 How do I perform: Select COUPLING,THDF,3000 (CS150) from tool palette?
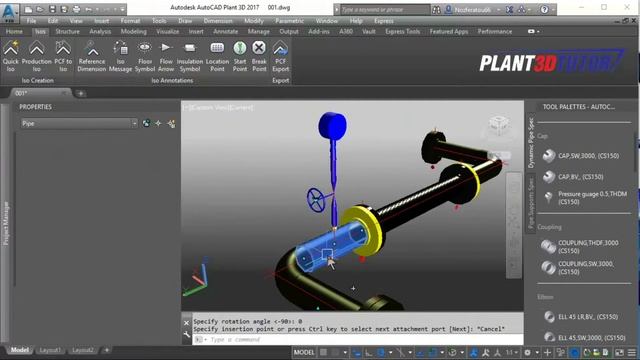pyautogui.click(x=580, y=247)
